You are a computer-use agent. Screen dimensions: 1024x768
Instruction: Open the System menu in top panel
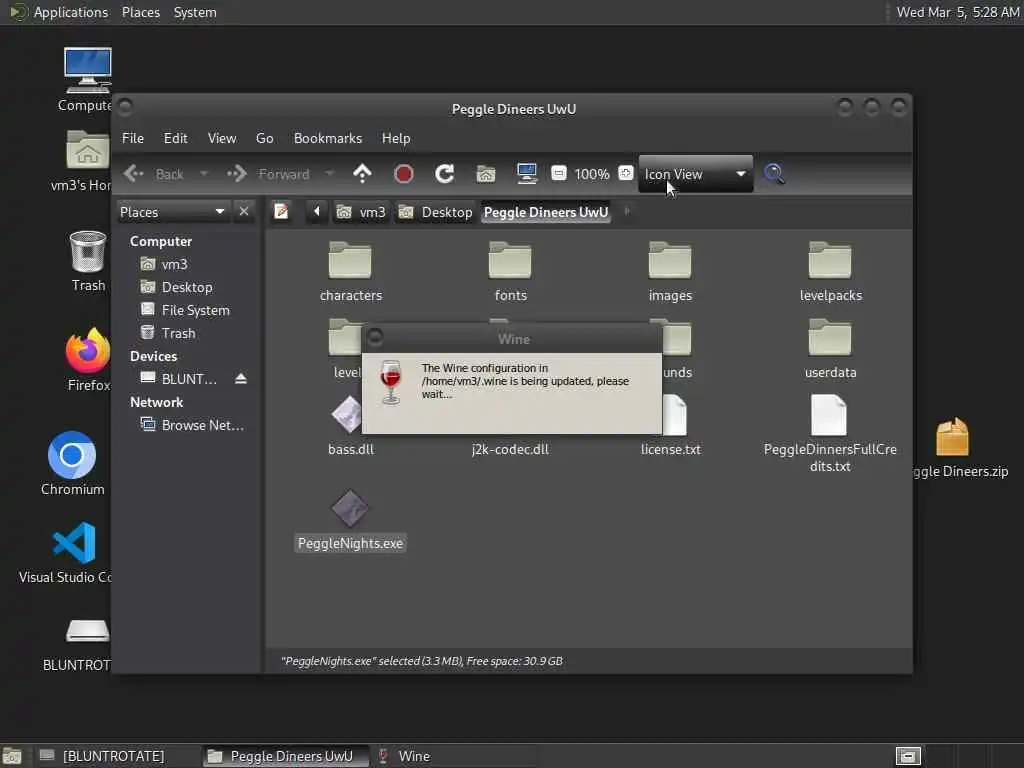coord(195,12)
